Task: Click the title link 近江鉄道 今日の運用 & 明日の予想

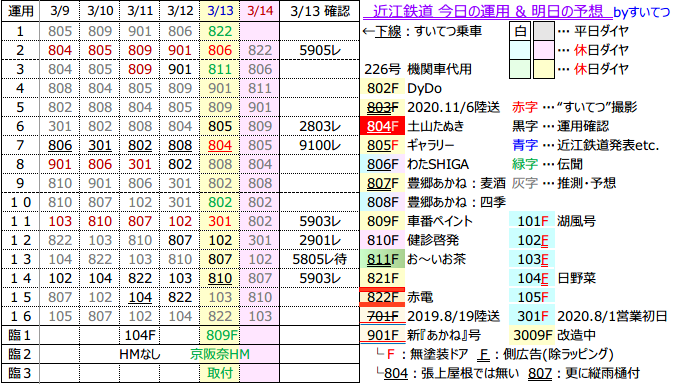Action: (x=487, y=12)
